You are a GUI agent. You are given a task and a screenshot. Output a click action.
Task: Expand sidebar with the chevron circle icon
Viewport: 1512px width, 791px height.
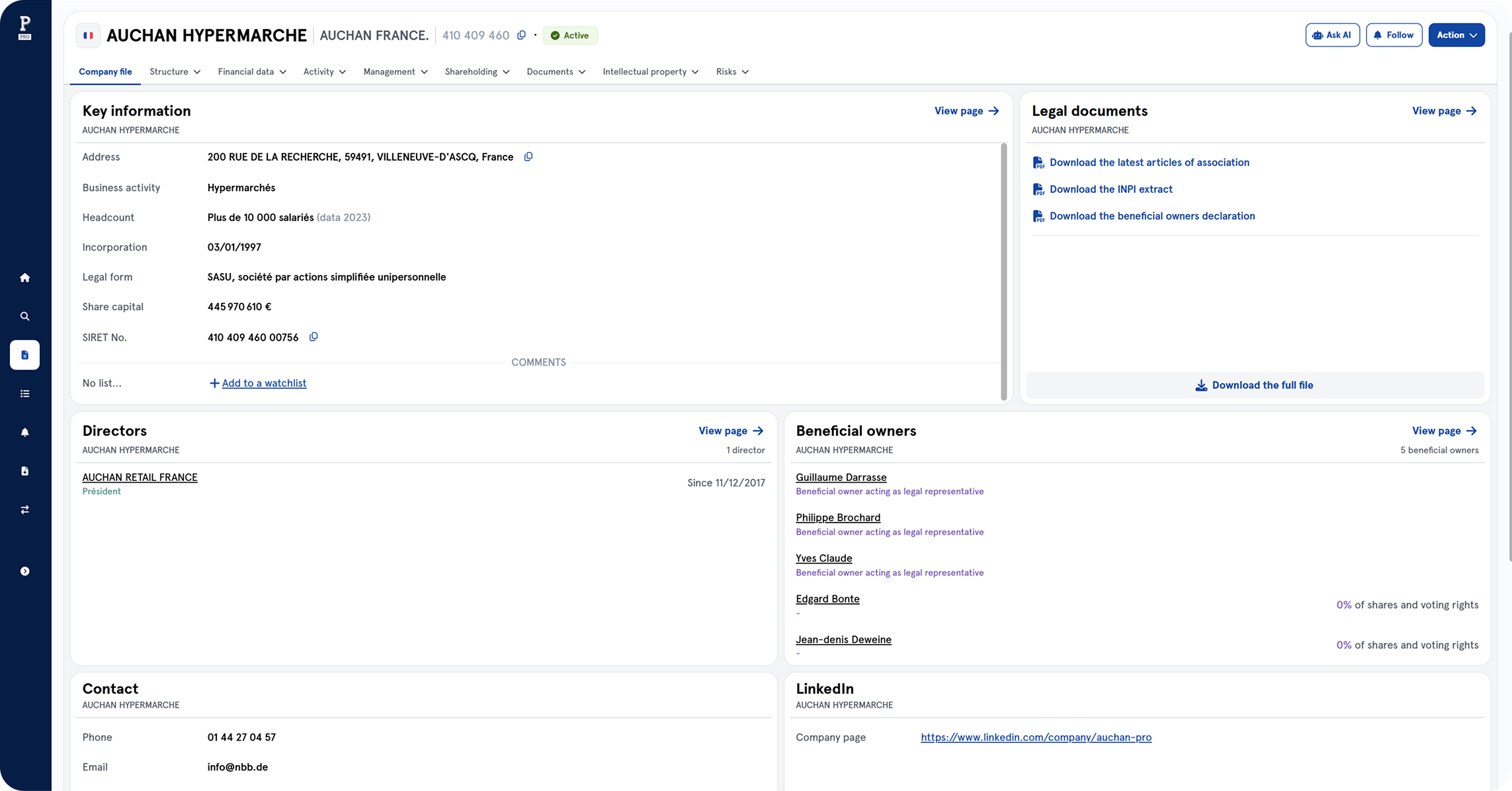pyautogui.click(x=24, y=571)
